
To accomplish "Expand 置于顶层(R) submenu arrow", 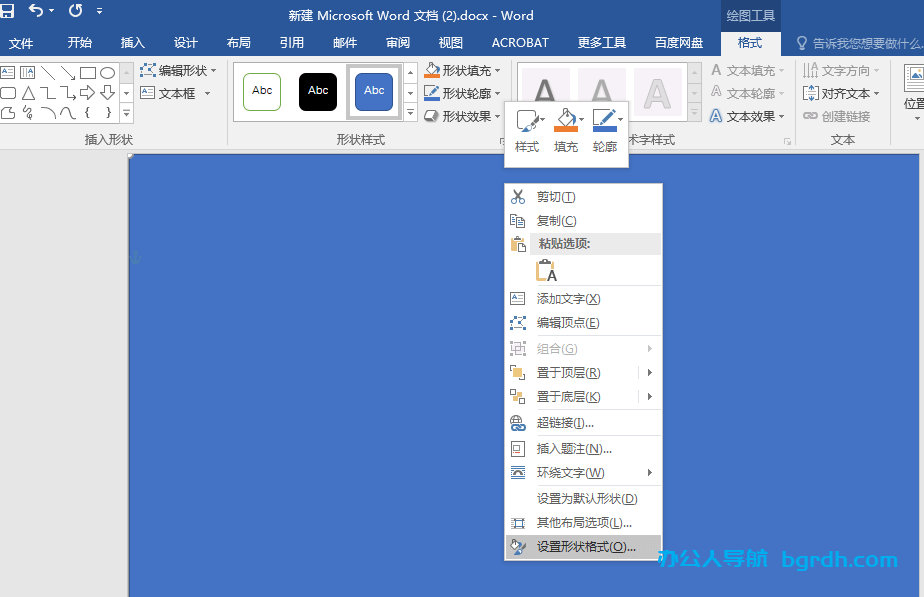I will pos(649,372).
